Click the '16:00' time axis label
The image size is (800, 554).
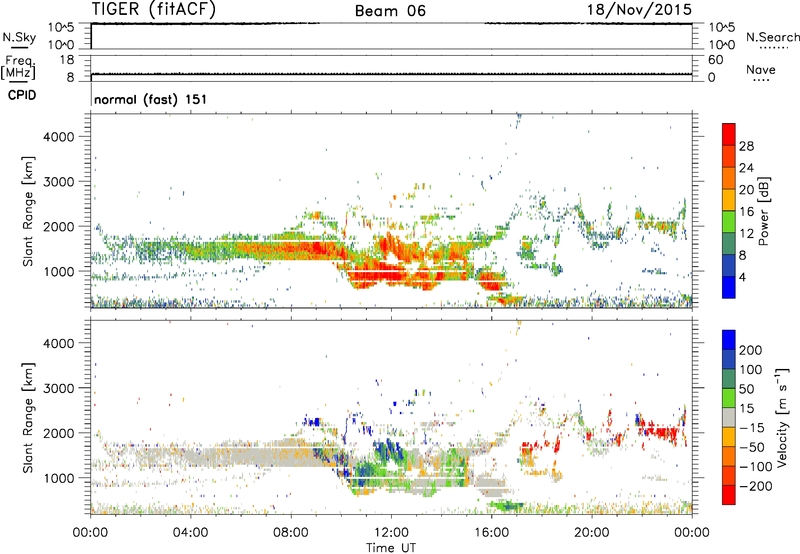tap(491, 533)
